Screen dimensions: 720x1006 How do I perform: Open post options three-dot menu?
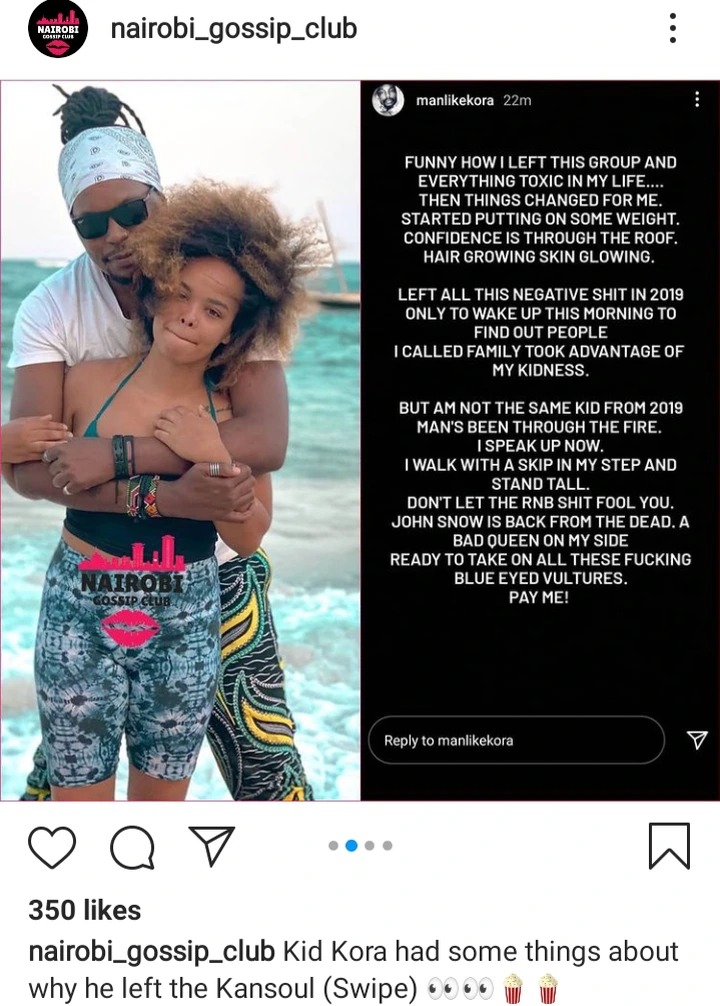(672, 28)
